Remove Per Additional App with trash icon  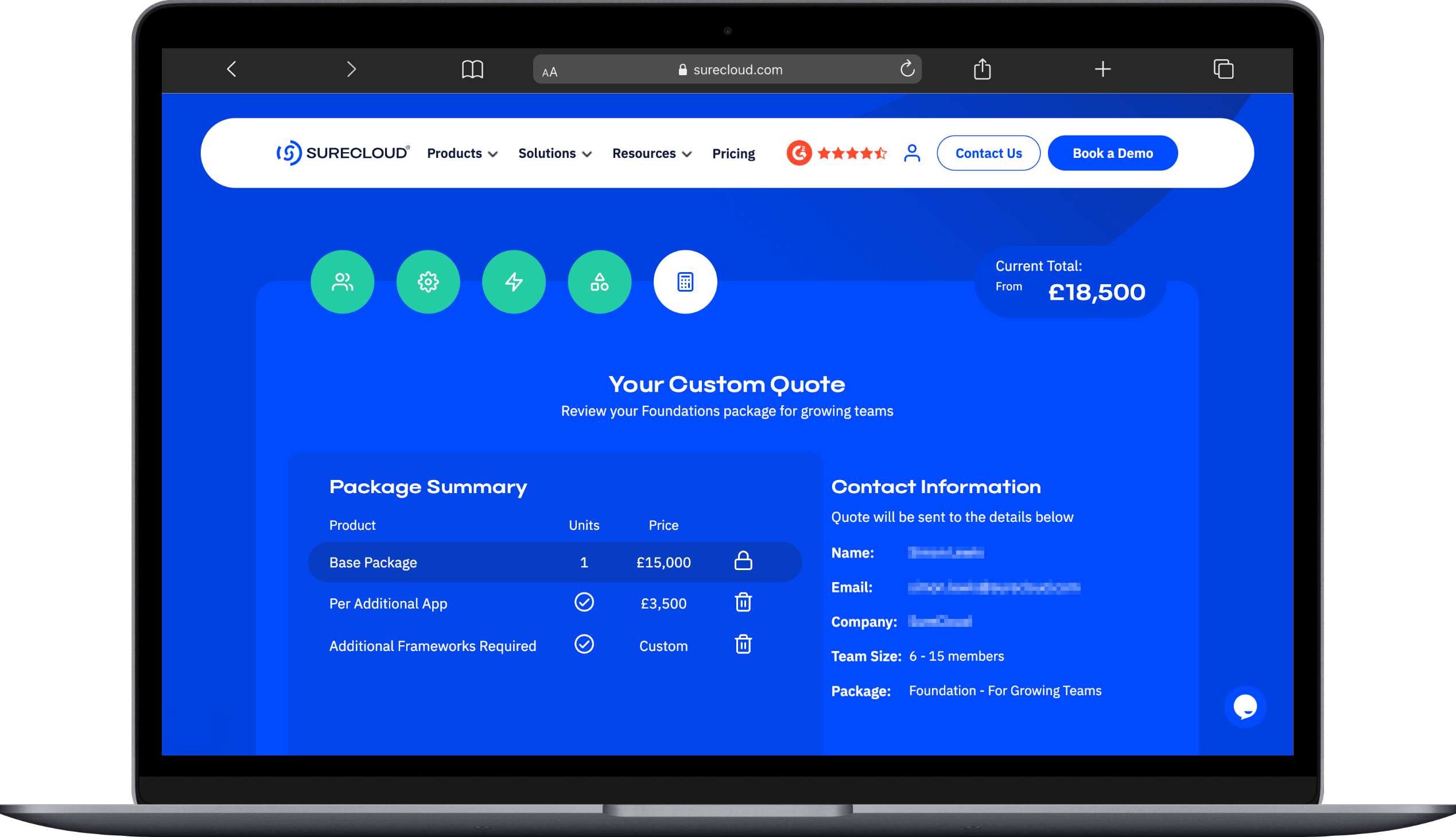[743, 602]
